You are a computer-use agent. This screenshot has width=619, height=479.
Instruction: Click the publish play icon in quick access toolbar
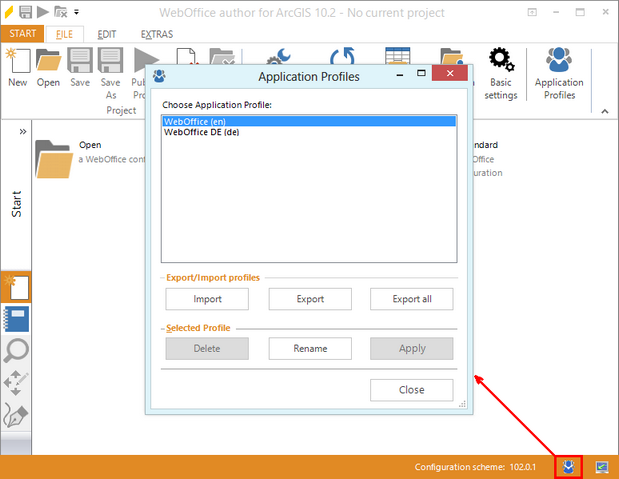[x=43, y=12]
